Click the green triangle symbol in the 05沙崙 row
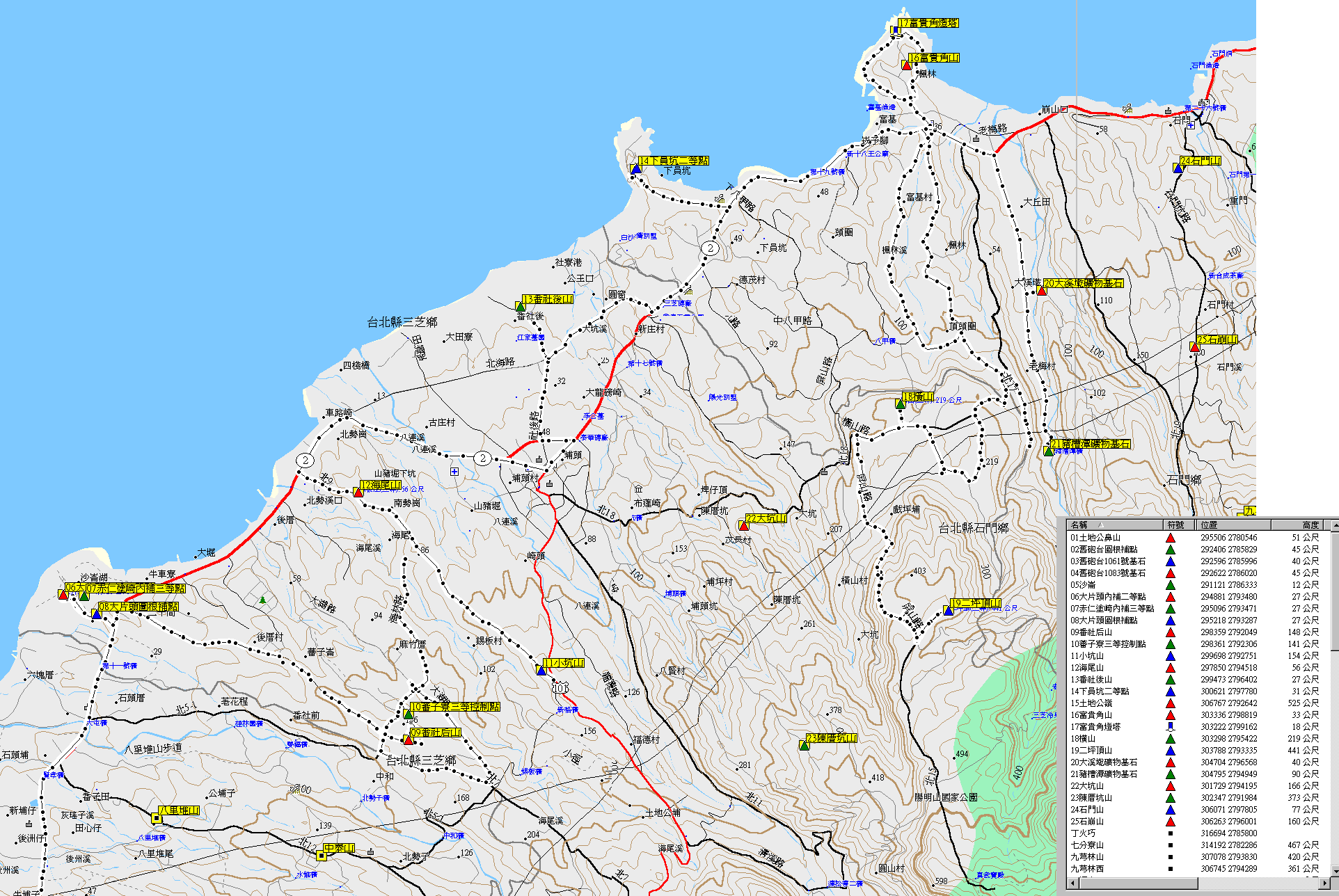1339x896 pixels. (x=1171, y=585)
